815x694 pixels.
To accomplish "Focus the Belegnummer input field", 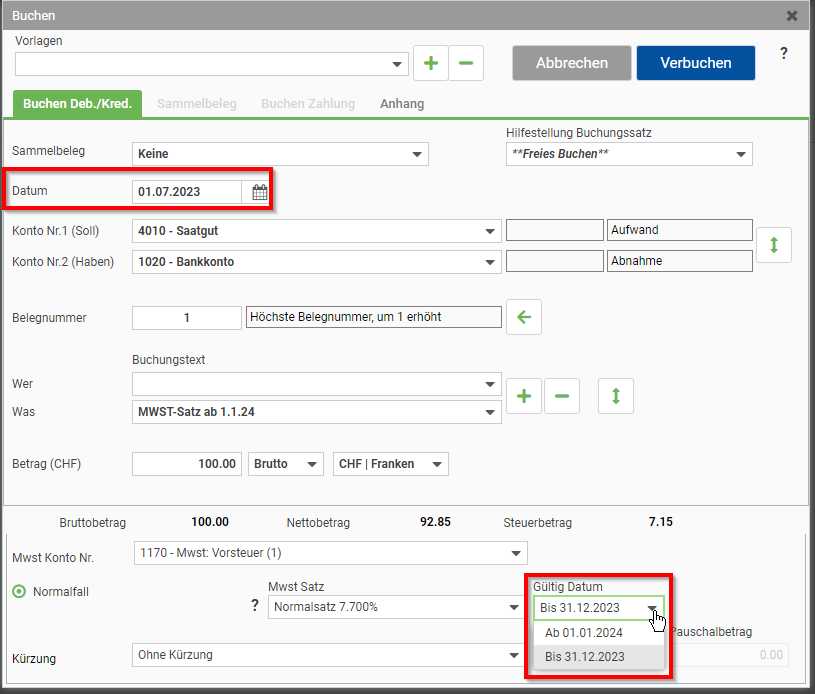I will [187, 318].
